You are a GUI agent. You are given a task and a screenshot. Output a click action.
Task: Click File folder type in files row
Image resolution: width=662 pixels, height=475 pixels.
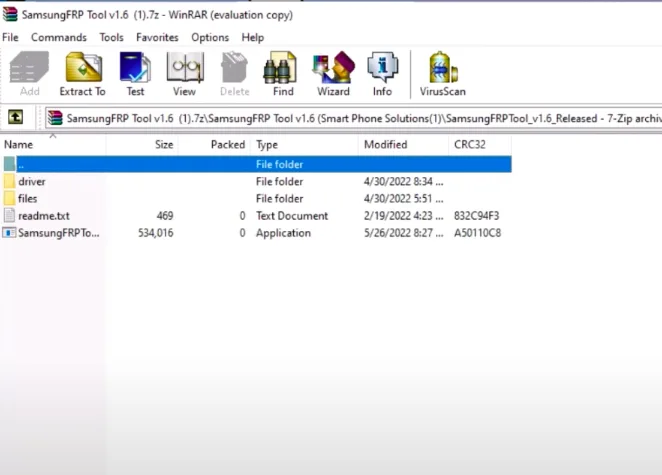[x=279, y=198]
